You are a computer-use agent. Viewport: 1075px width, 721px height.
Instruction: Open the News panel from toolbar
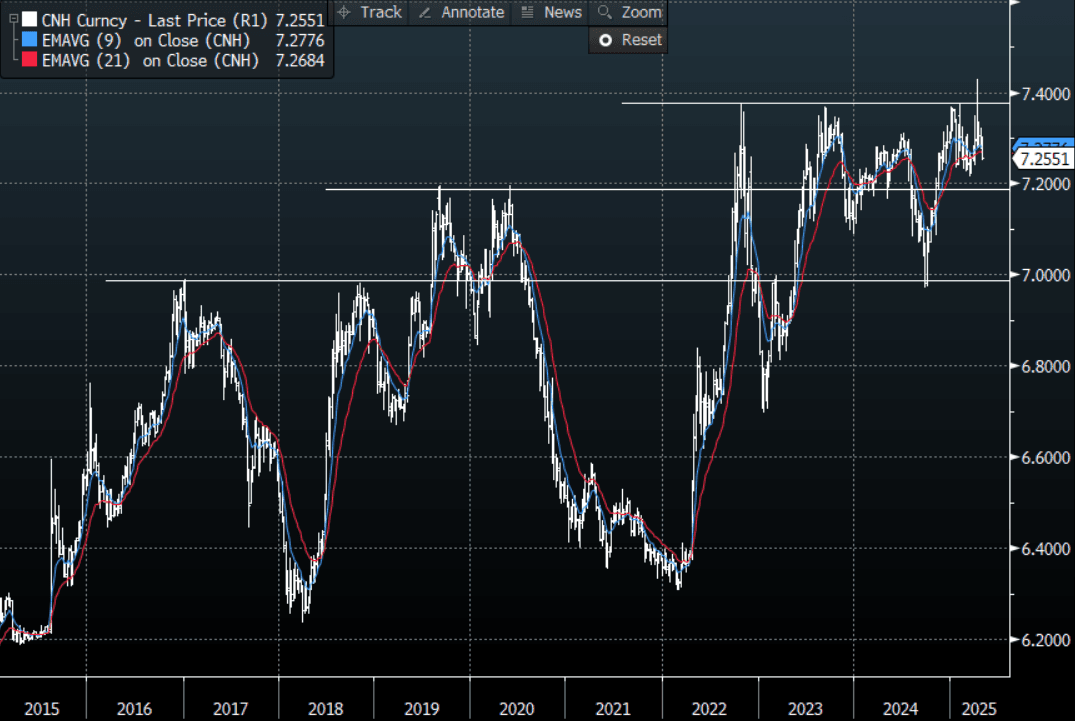point(552,12)
